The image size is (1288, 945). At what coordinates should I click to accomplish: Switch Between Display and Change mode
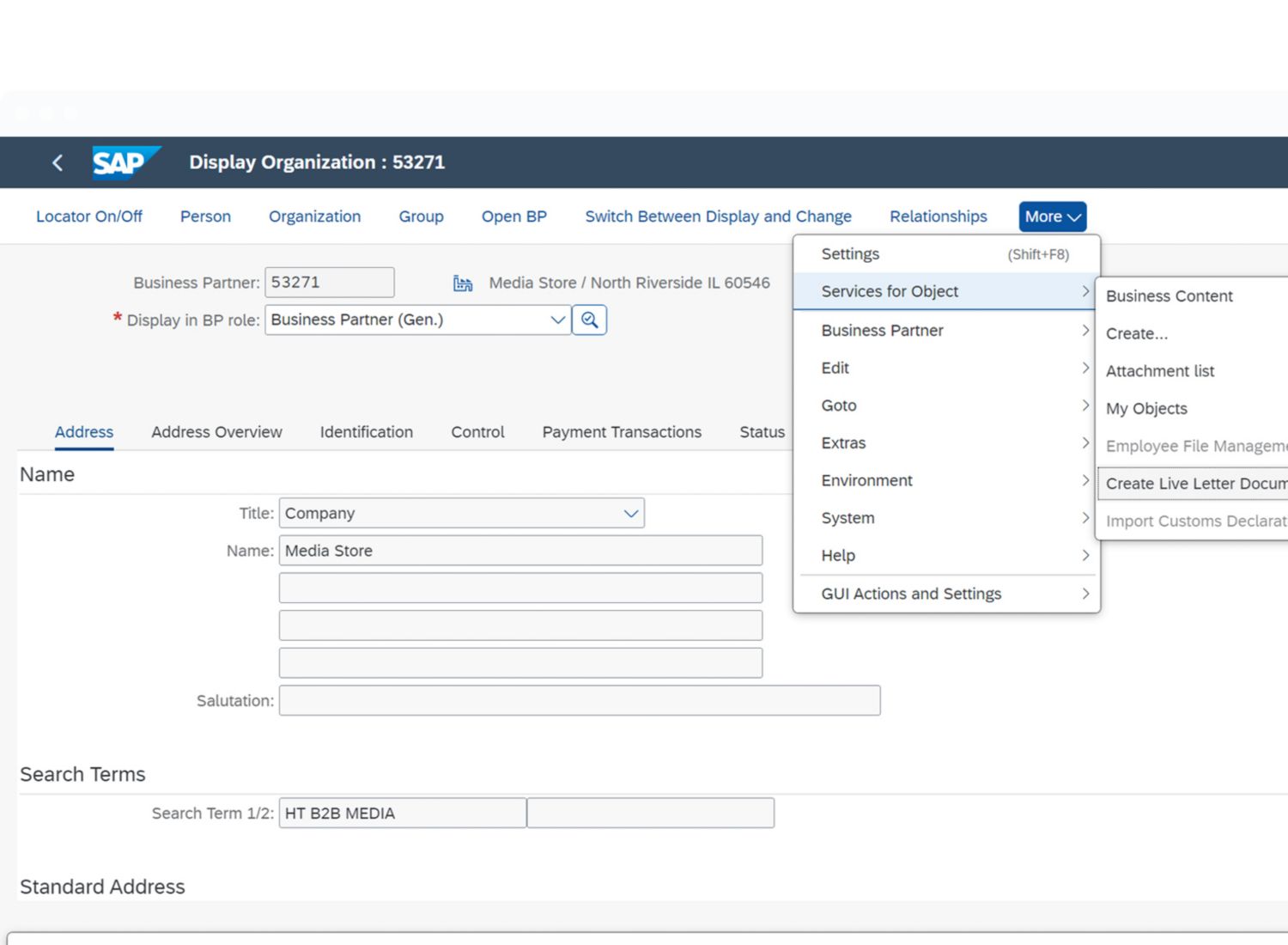[x=718, y=216]
